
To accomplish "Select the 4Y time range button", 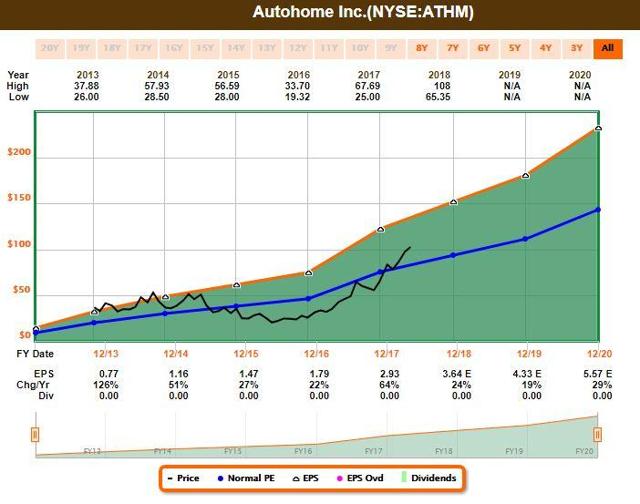I will pyautogui.click(x=546, y=49).
